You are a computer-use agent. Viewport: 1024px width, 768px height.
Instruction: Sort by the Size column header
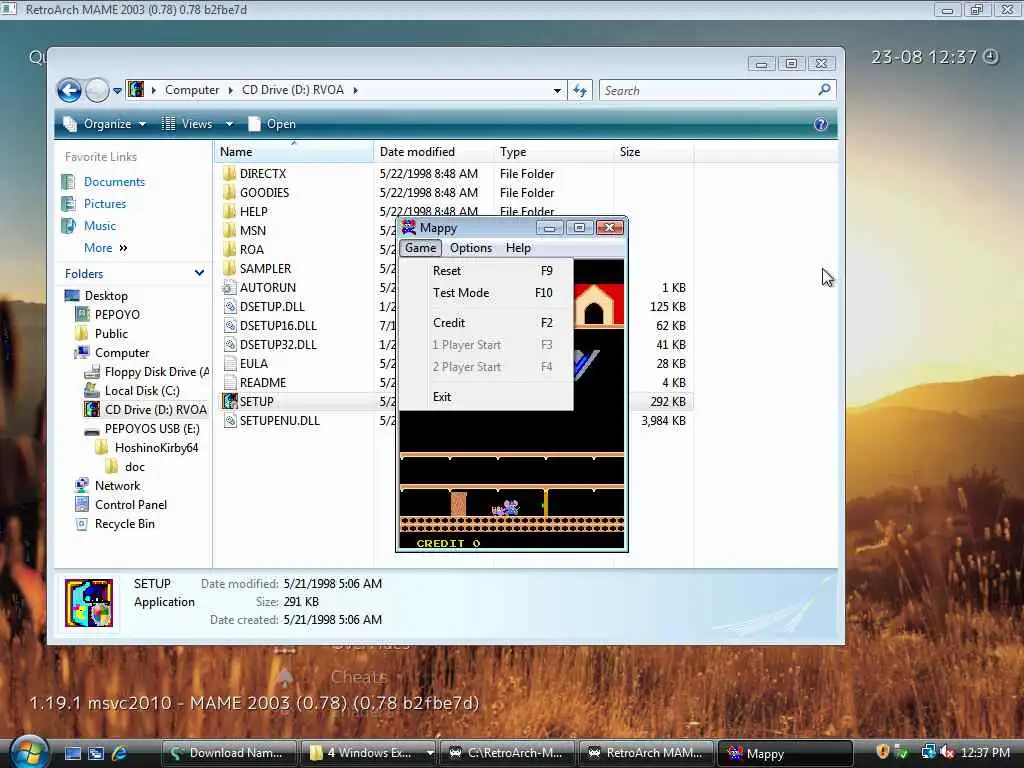653,152
